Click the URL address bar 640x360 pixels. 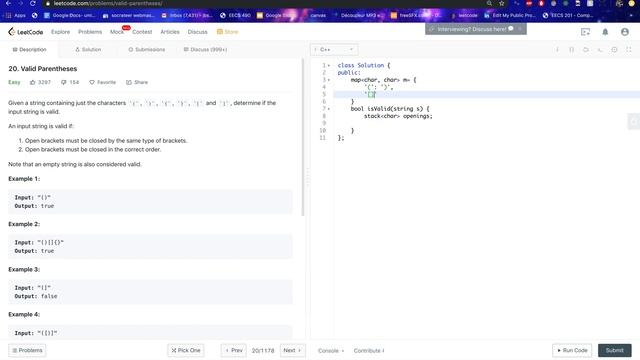(x=265, y=3)
